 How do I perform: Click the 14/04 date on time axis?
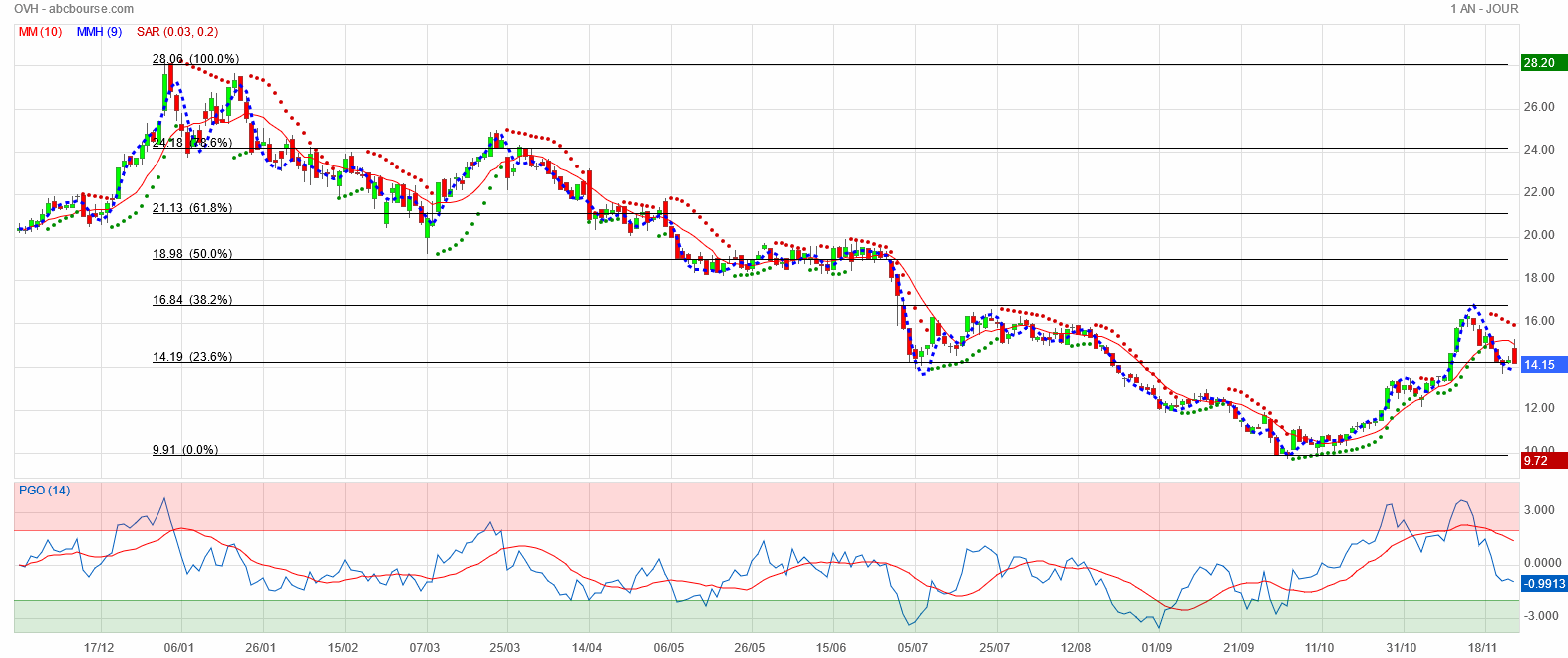587,647
